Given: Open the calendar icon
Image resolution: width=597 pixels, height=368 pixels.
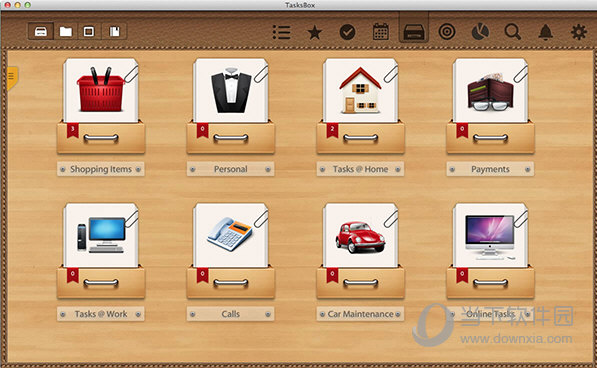Looking at the screenshot, I should pyautogui.click(x=380, y=32).
